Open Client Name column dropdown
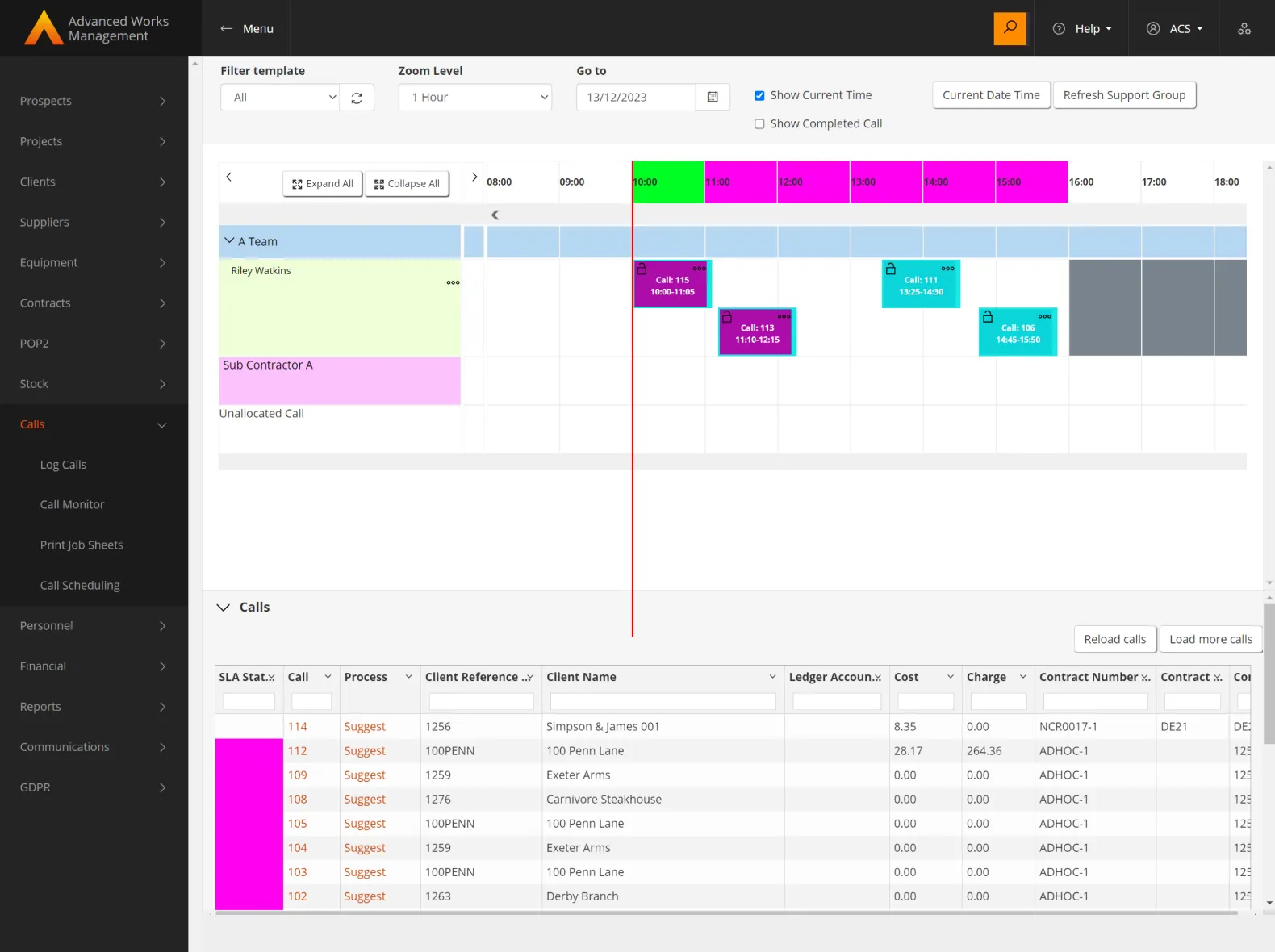Image resolution: width=1275 pixels, height=952 pixels. click(772, 677)
